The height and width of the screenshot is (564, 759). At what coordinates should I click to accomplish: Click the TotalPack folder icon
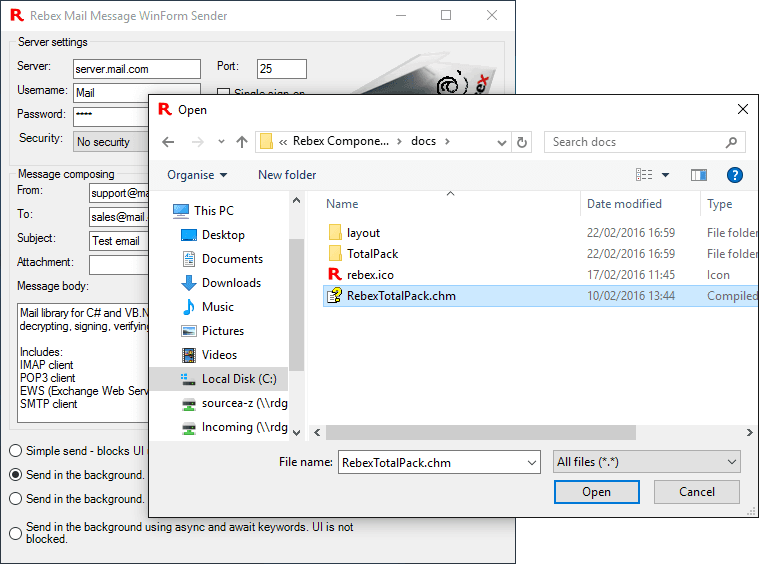click(x=335, y=253)
